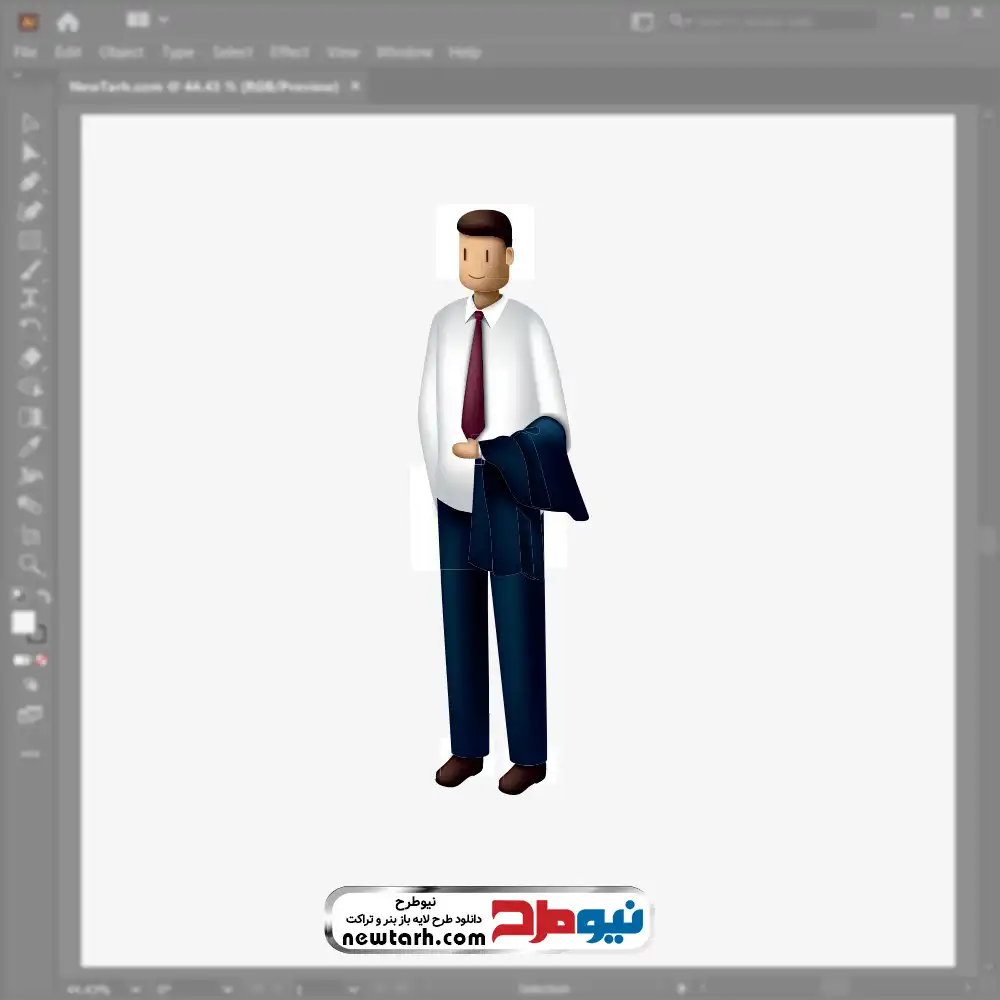Select the Eraser tool
This screenshot has width=1000, height=1000.
[x=30, y=358]
